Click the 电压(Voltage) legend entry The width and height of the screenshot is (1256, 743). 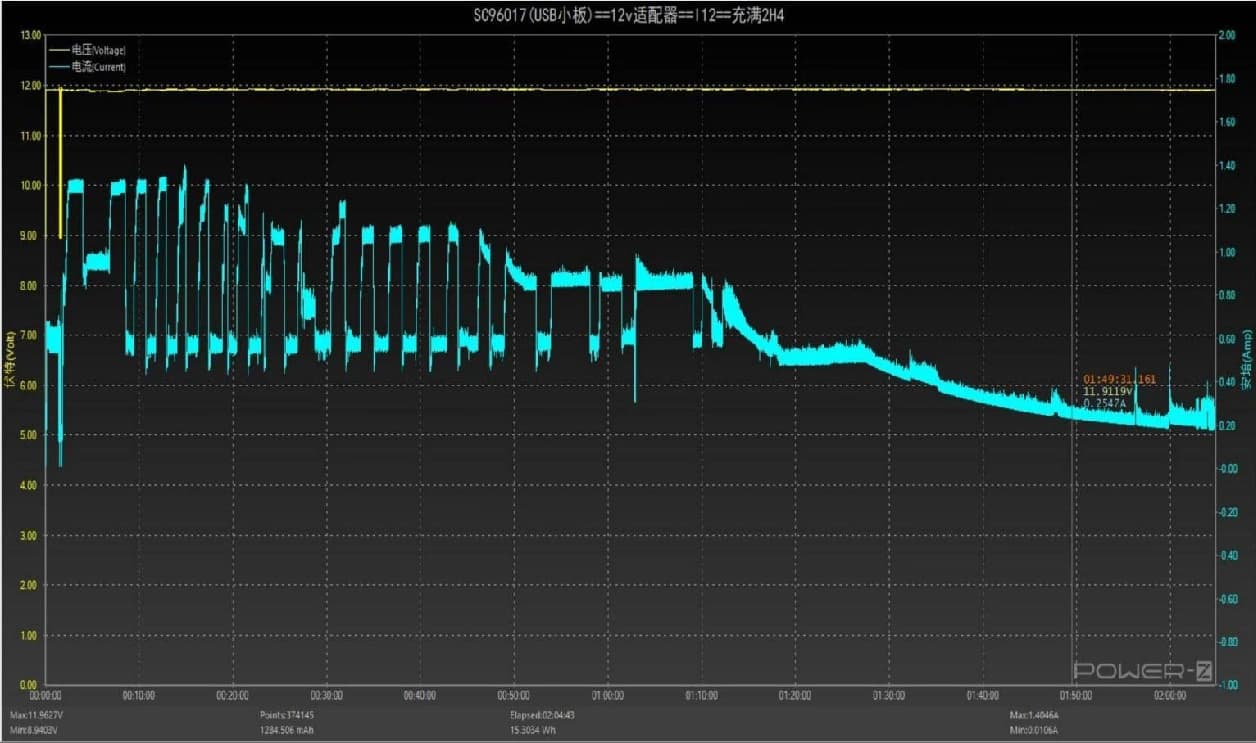pos(88,49)
